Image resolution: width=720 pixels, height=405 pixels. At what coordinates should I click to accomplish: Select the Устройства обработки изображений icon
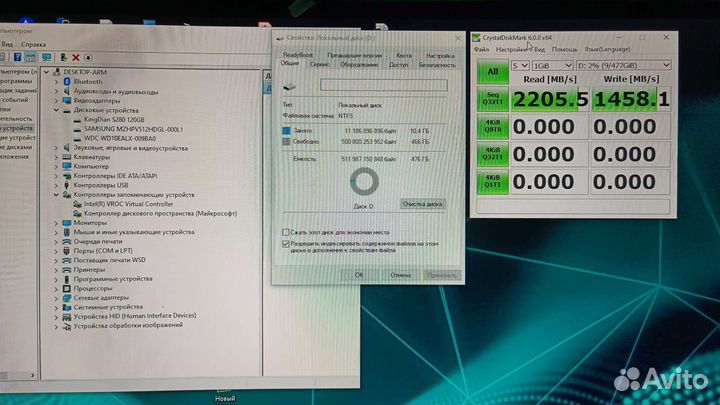pos(67,326)
